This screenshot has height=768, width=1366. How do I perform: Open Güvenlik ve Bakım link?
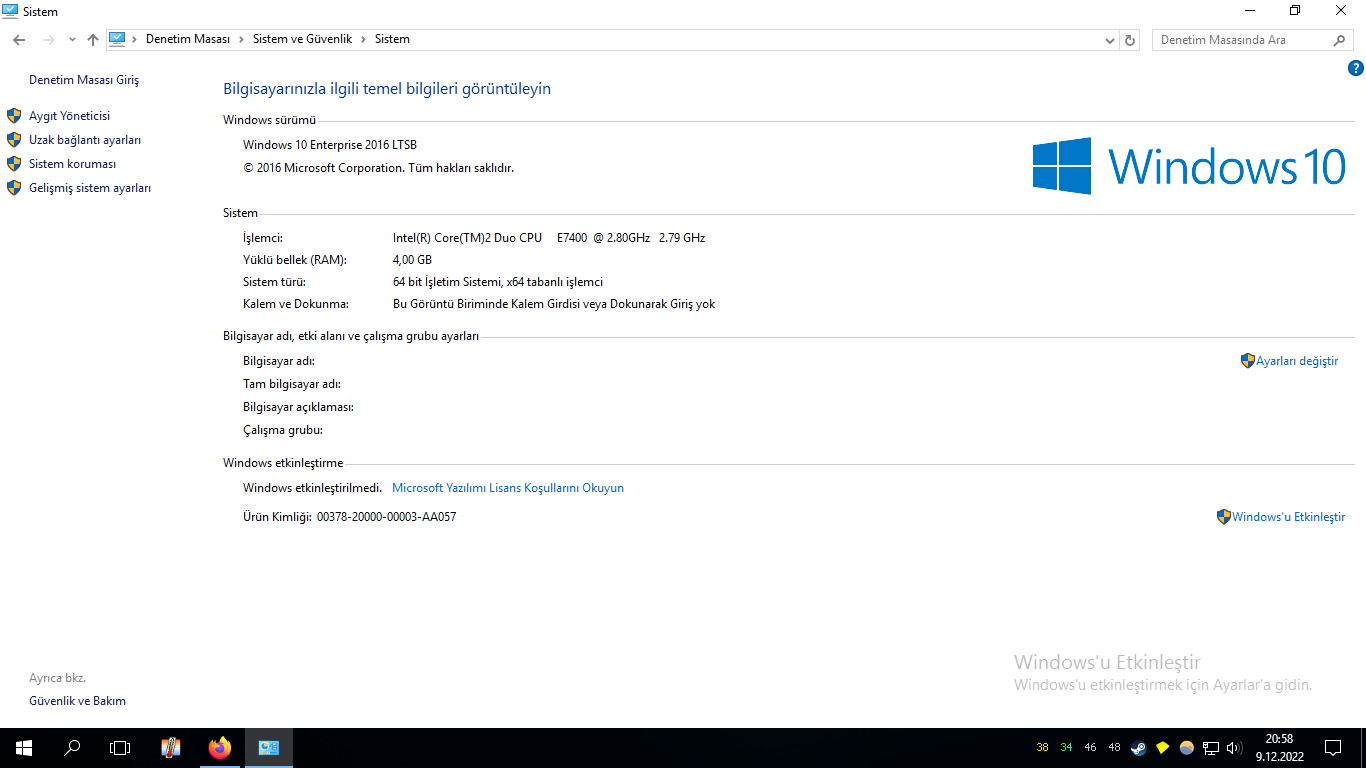[77, 701]
